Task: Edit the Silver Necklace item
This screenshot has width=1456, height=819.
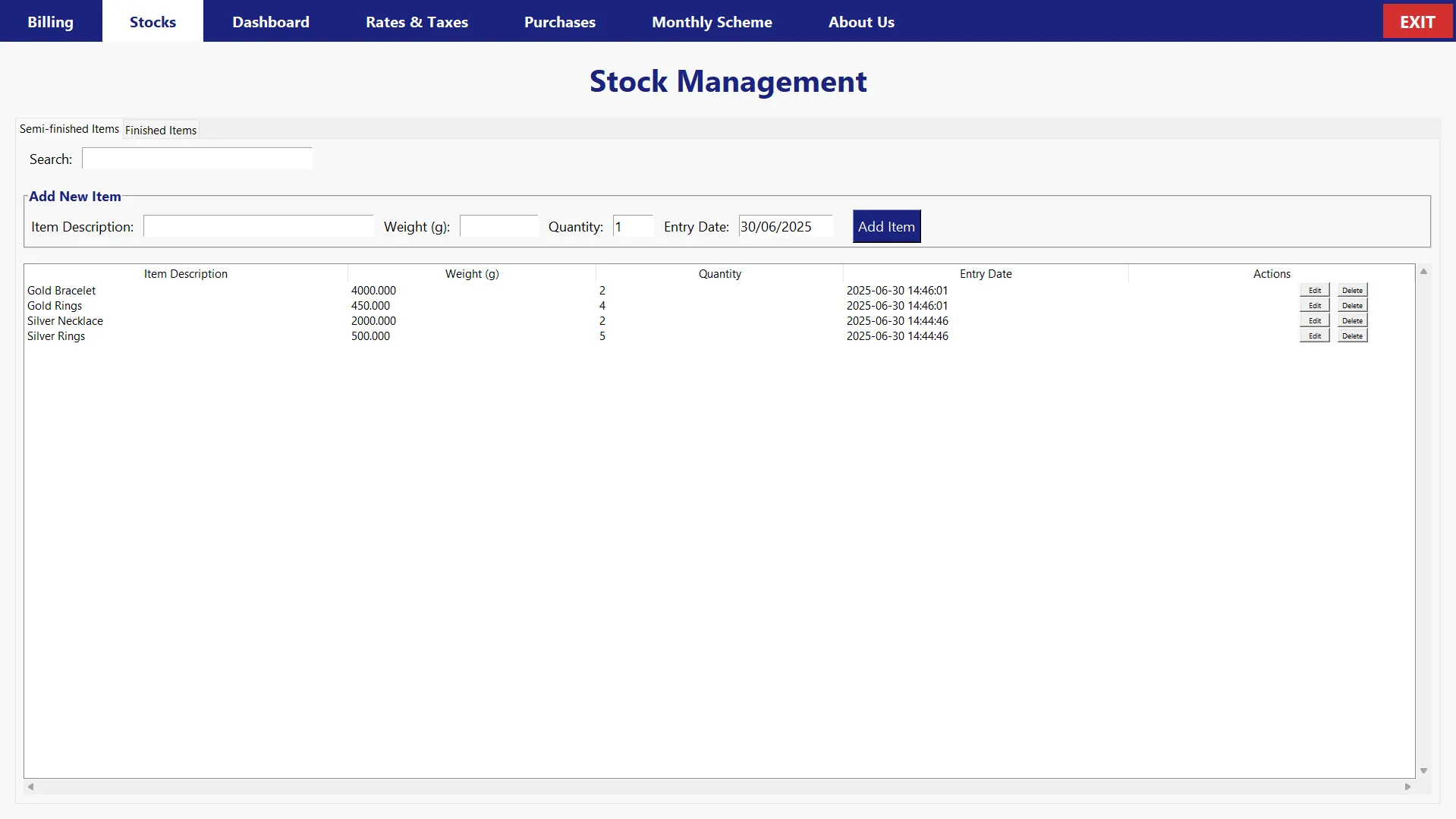Action: pyautogui.click(x=1314, y=321)
